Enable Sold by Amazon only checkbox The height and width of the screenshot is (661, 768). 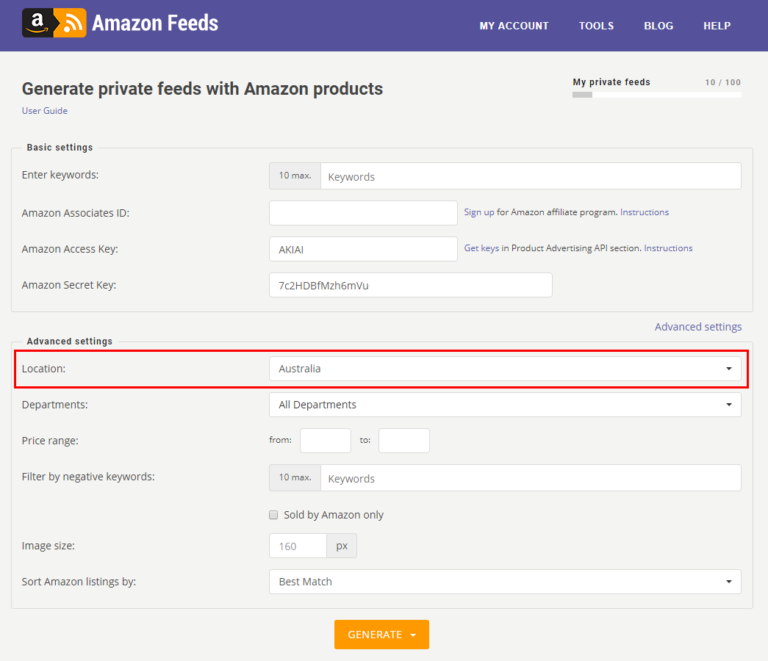(273, 515)
